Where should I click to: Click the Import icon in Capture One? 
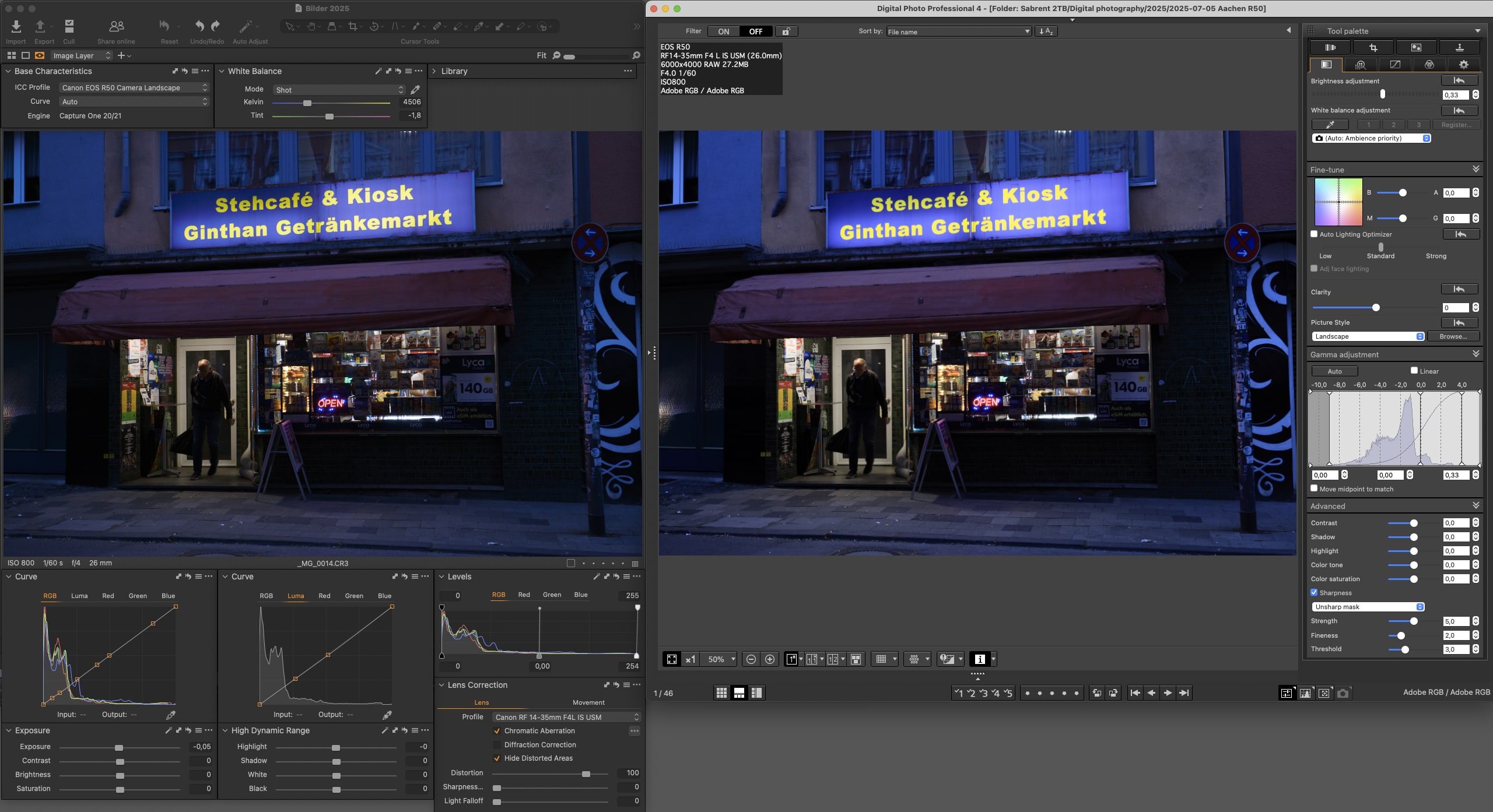[x=16, y=27]
